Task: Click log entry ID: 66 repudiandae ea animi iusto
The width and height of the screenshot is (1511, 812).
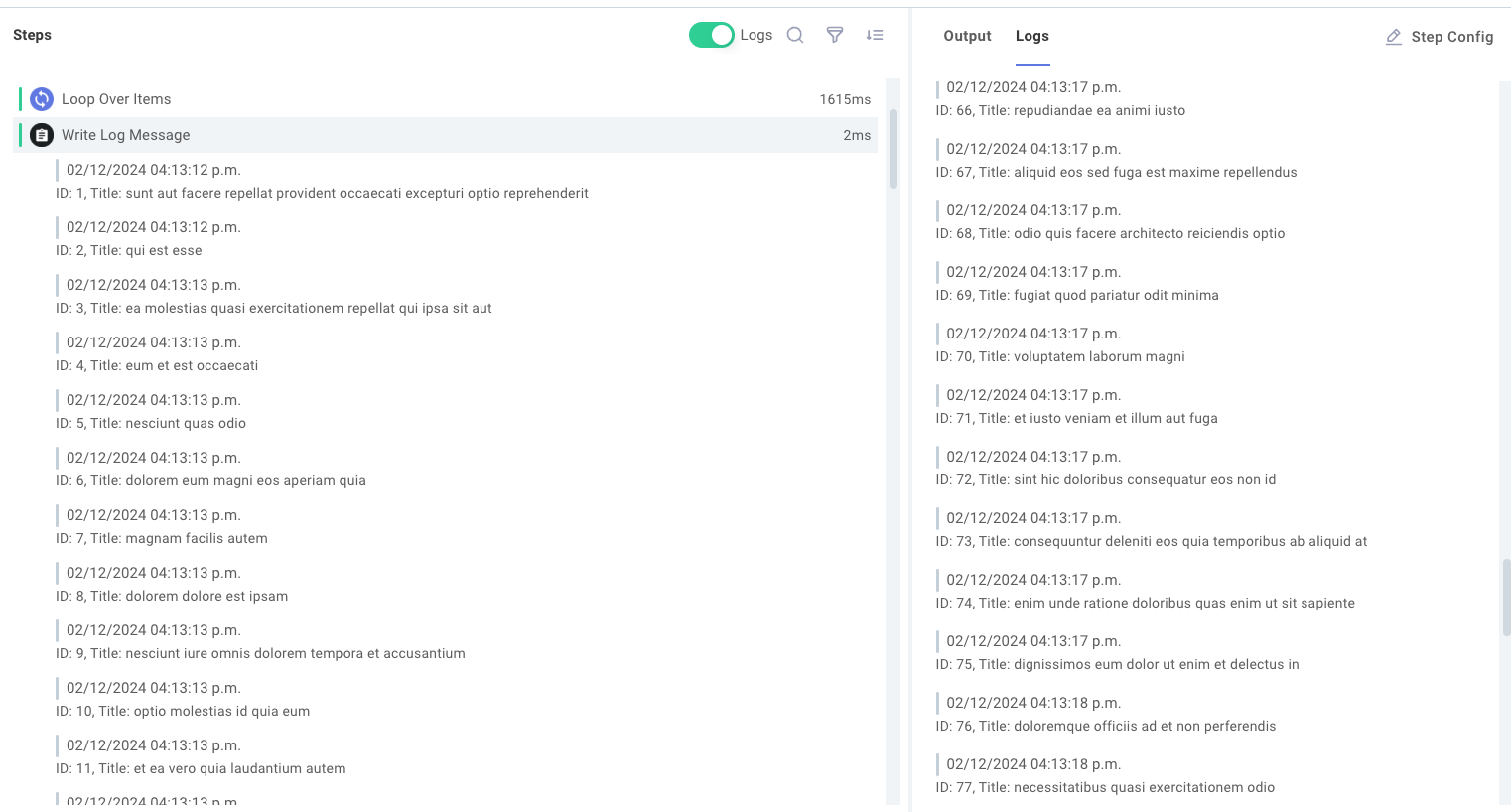Action: pos(1060,110)
